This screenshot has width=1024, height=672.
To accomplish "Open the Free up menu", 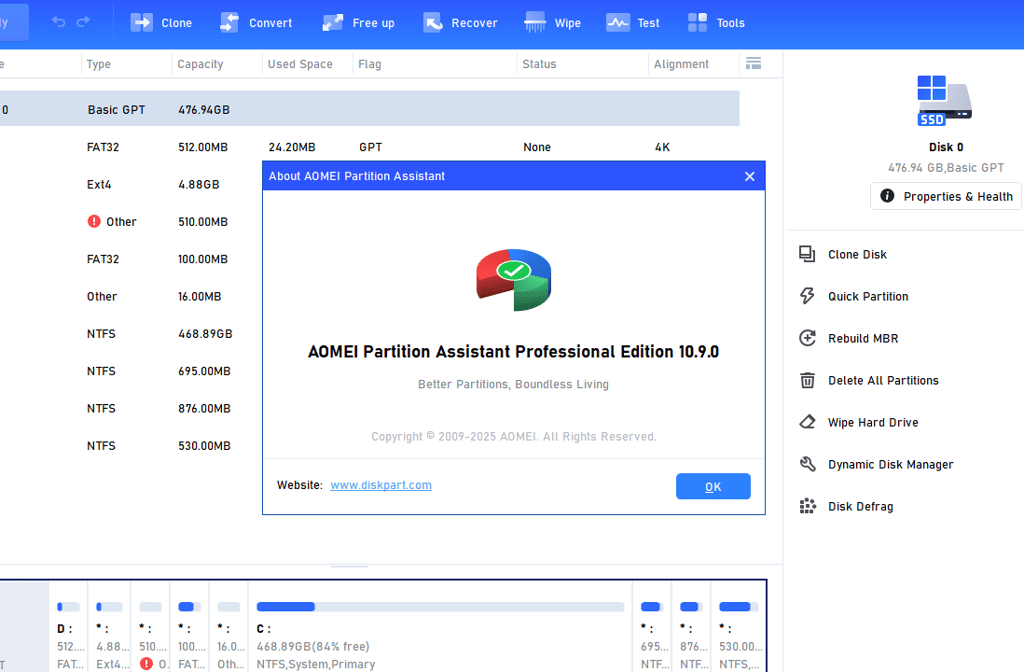I will [x=359, y=23].
